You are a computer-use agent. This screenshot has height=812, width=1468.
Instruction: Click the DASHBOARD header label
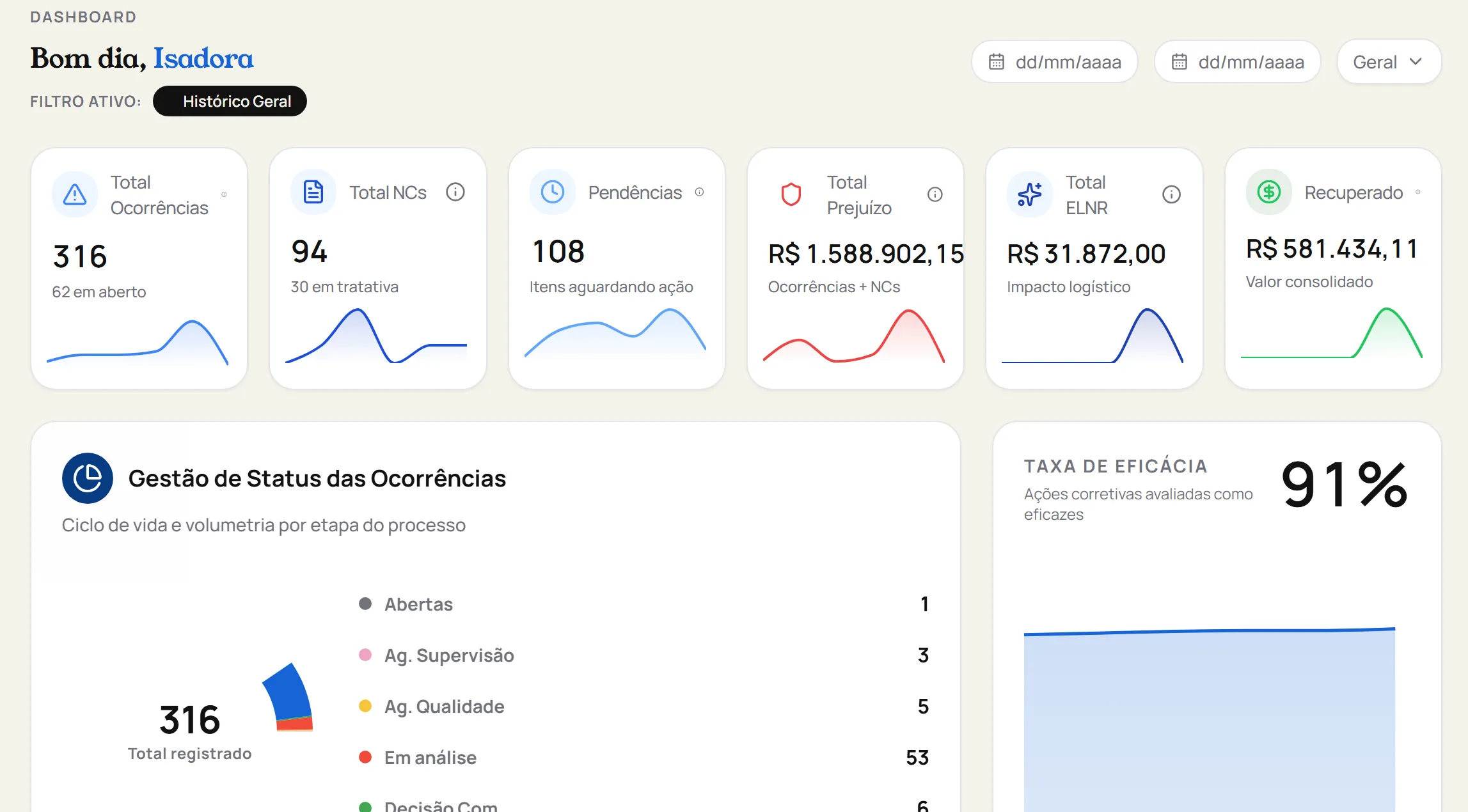click(x=83, y=17)
